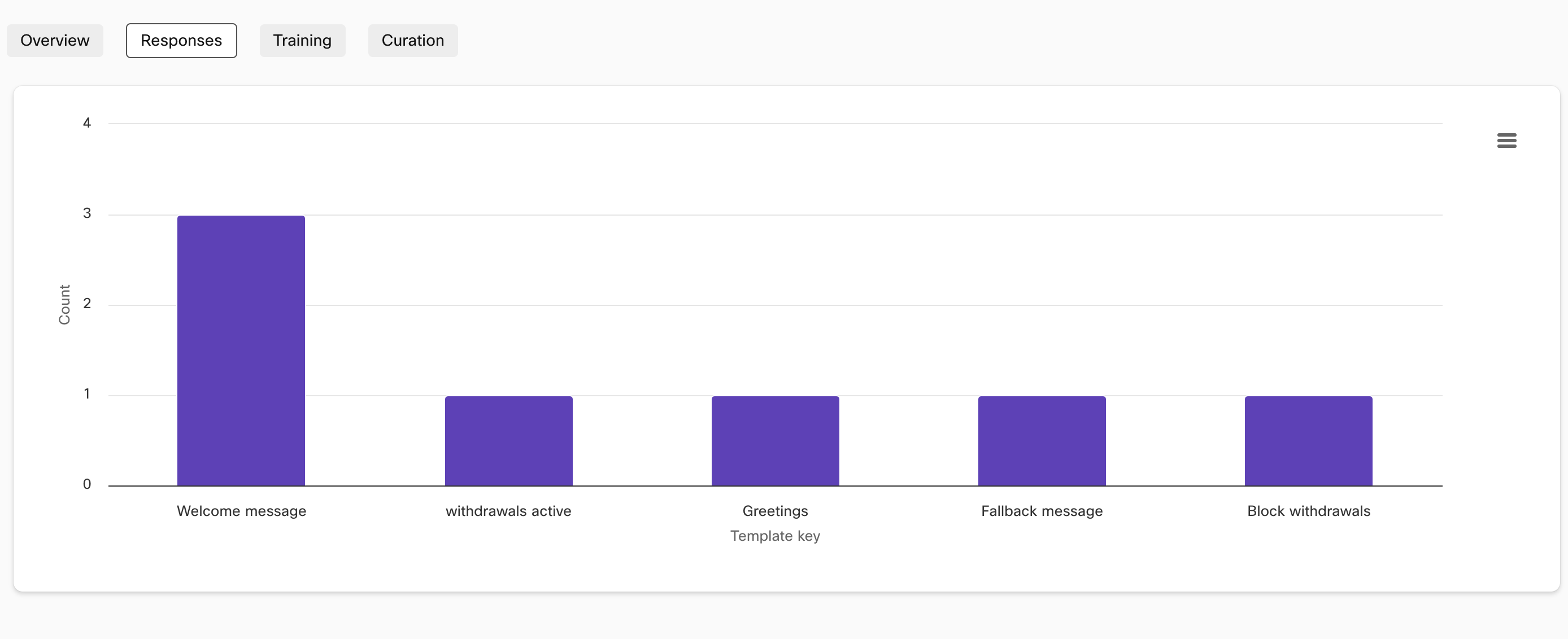Open the chart hamburger menu icon
This screenshot has width=1568, height=639.
(x=1506, y=141)
